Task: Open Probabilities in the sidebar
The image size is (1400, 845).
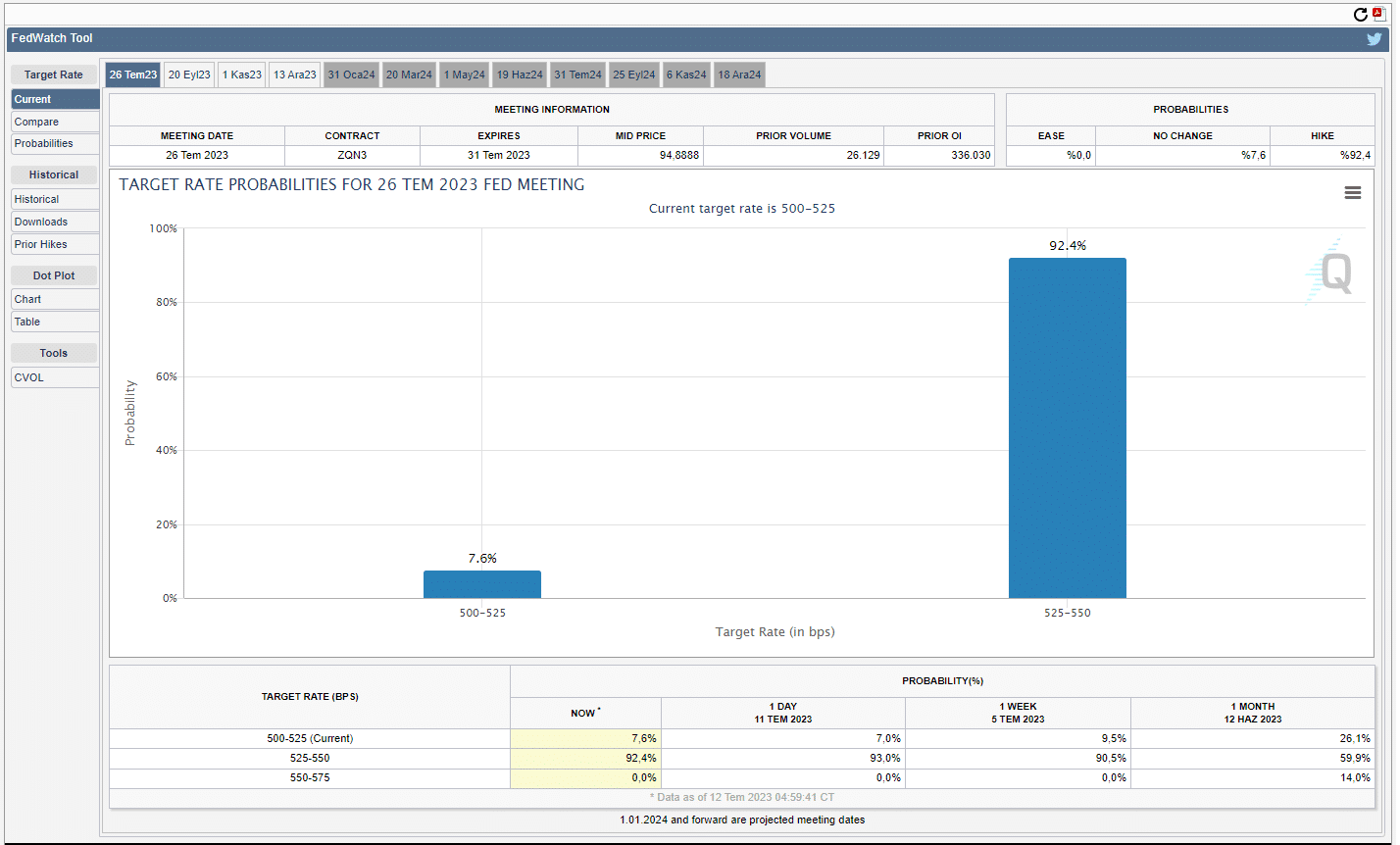Action: pyautogui.click(x=55, y=143)
